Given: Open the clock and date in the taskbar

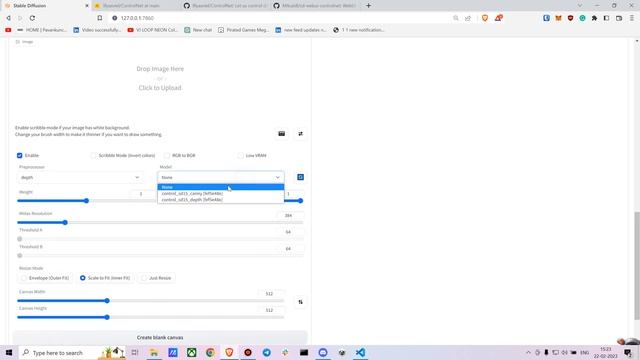Looking at the screenshot, I should click(606, 353).
